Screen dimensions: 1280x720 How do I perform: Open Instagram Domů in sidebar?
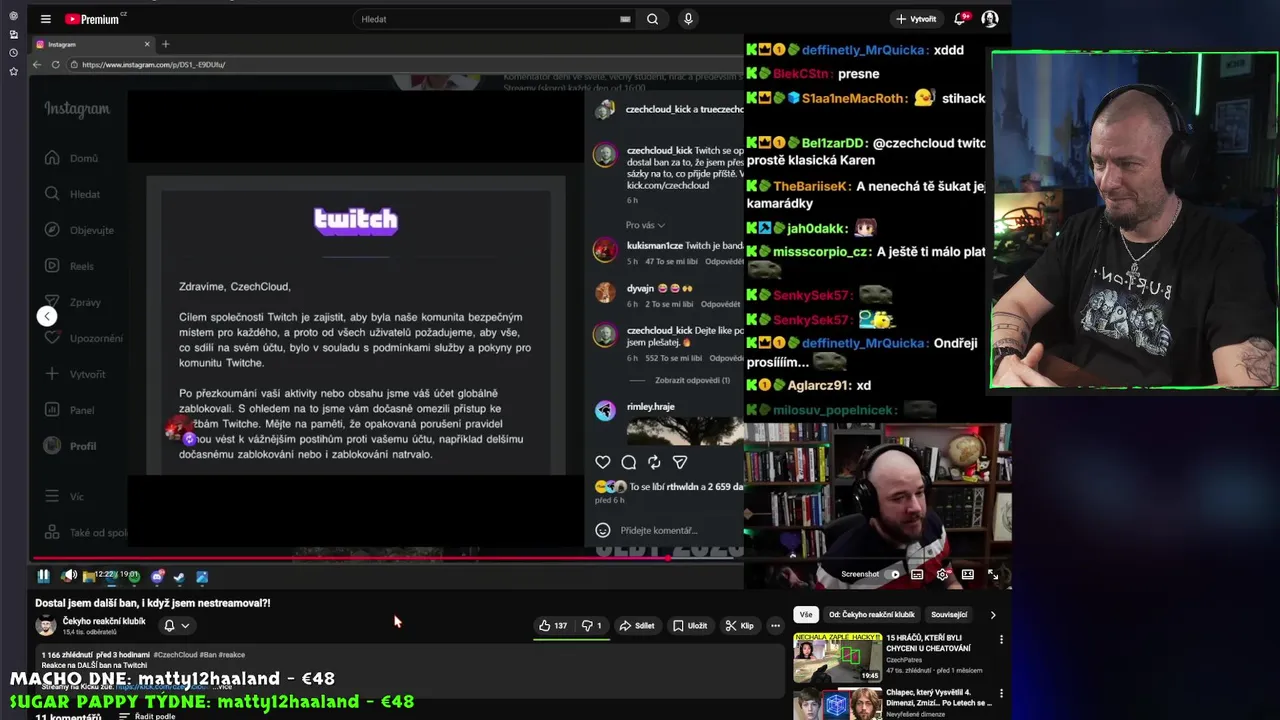coord(71,158)
